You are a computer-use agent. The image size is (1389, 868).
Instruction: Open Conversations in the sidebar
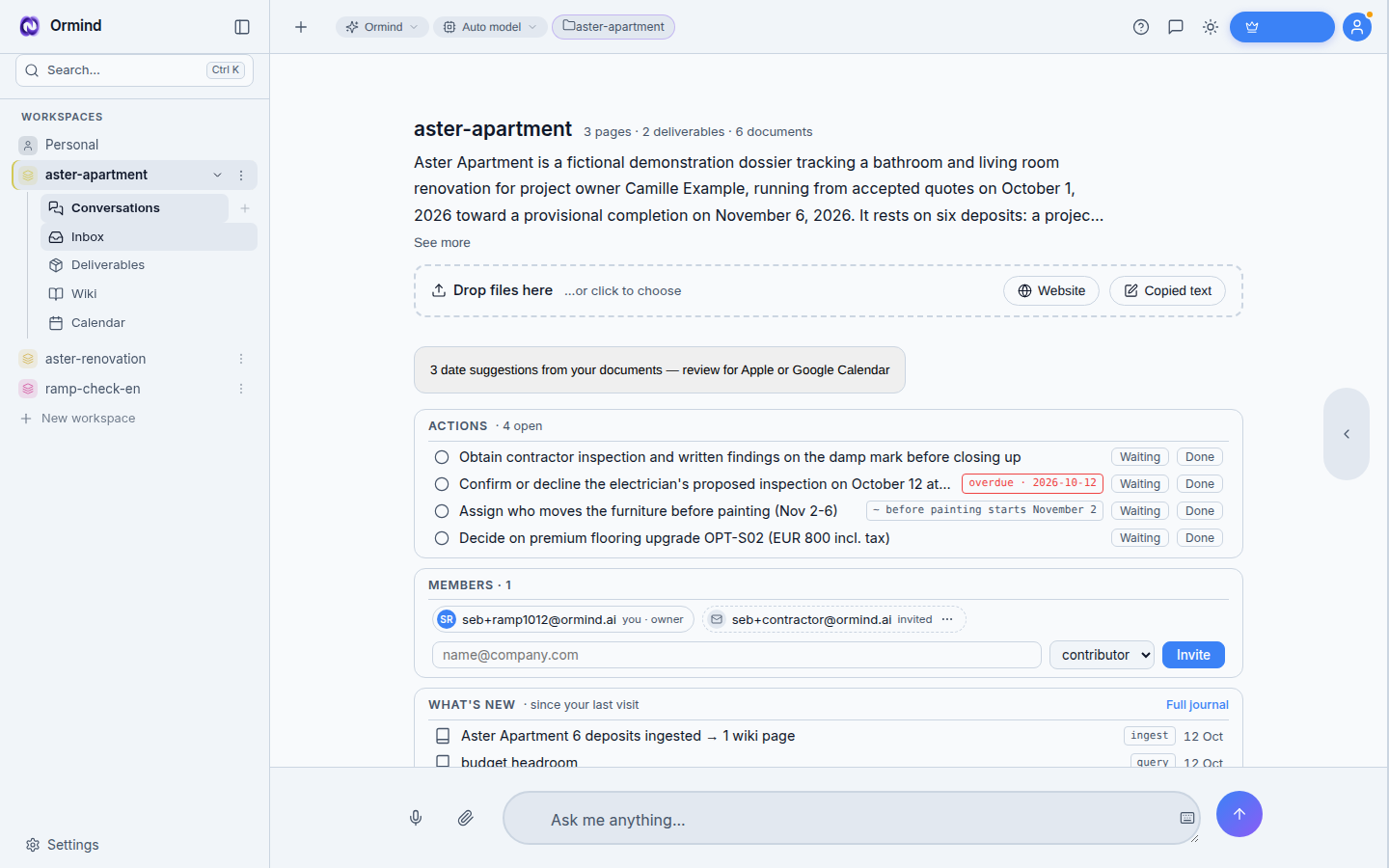pos(134,208)
